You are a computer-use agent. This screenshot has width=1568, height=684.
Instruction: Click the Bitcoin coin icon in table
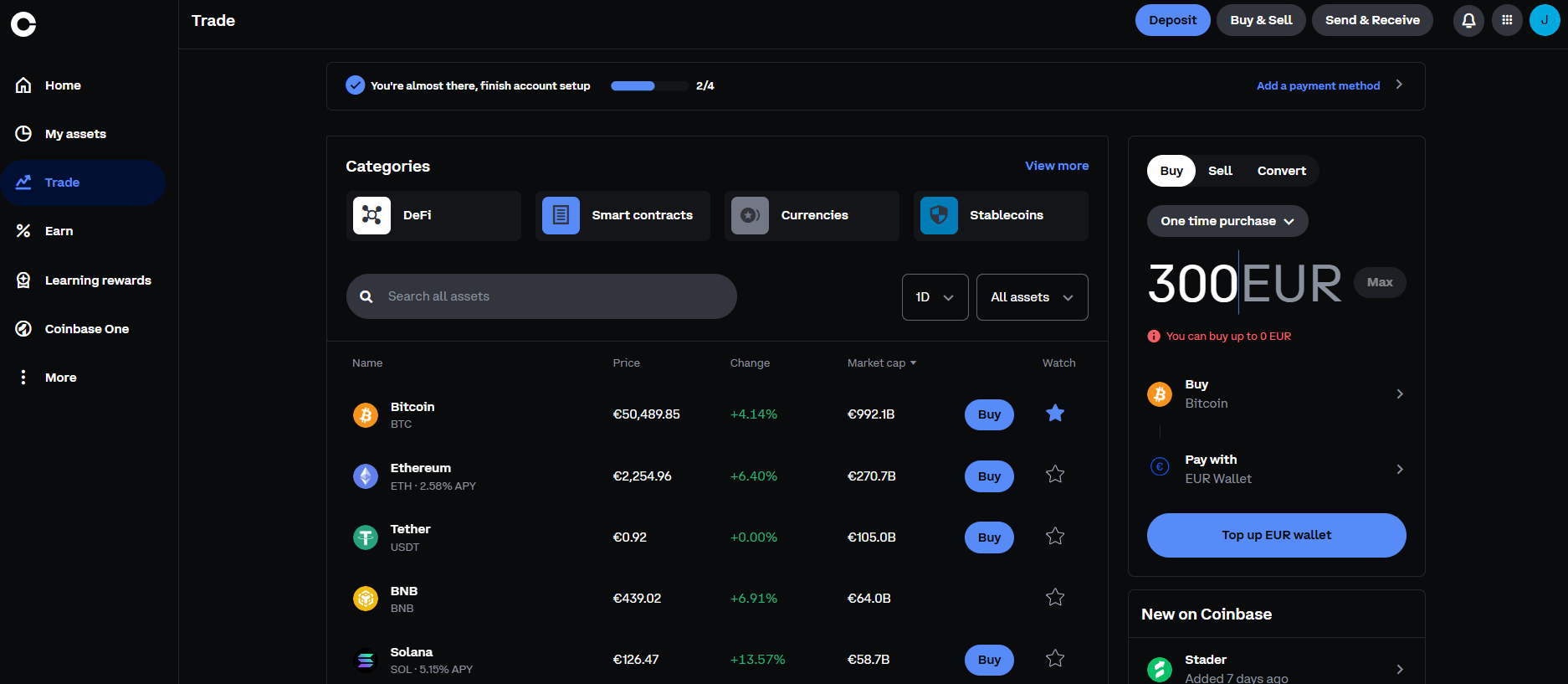click(366, 415)
